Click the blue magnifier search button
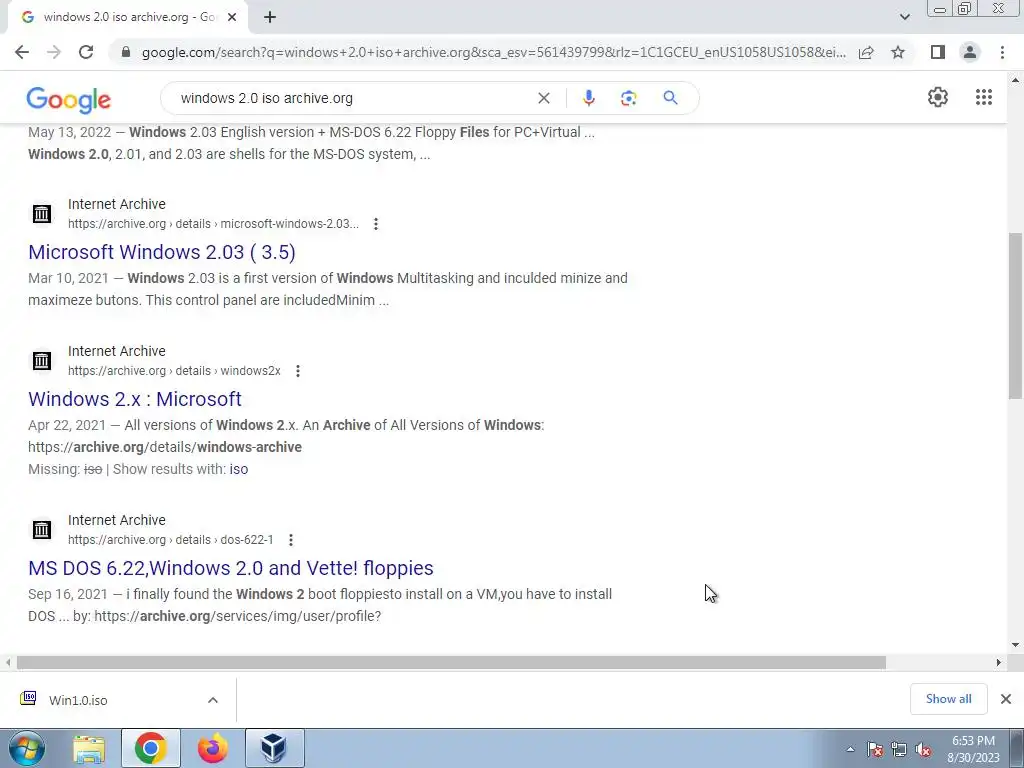1024x768 pixels. point(670,98)
